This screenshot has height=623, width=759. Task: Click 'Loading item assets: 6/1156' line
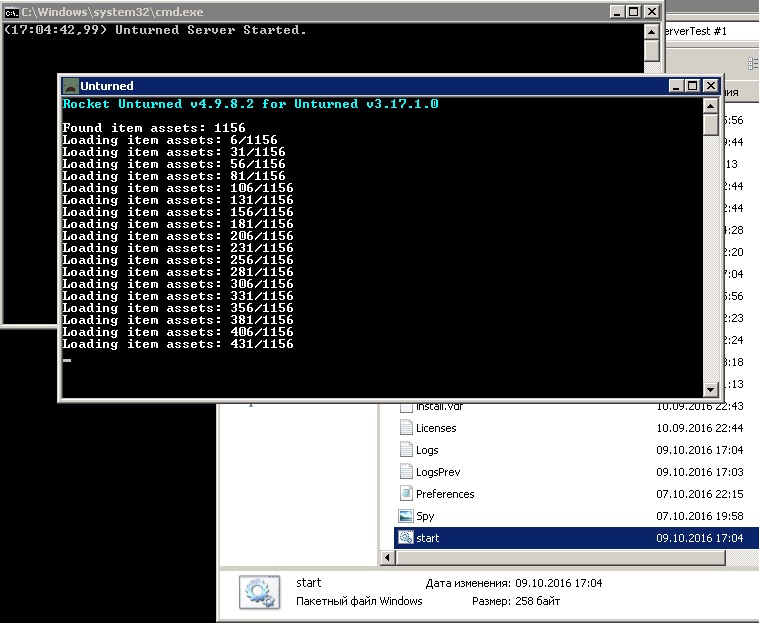click(x=170, y=140)
